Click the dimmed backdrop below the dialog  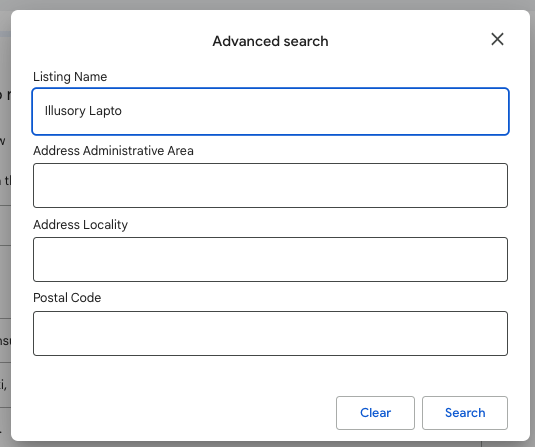268,444
